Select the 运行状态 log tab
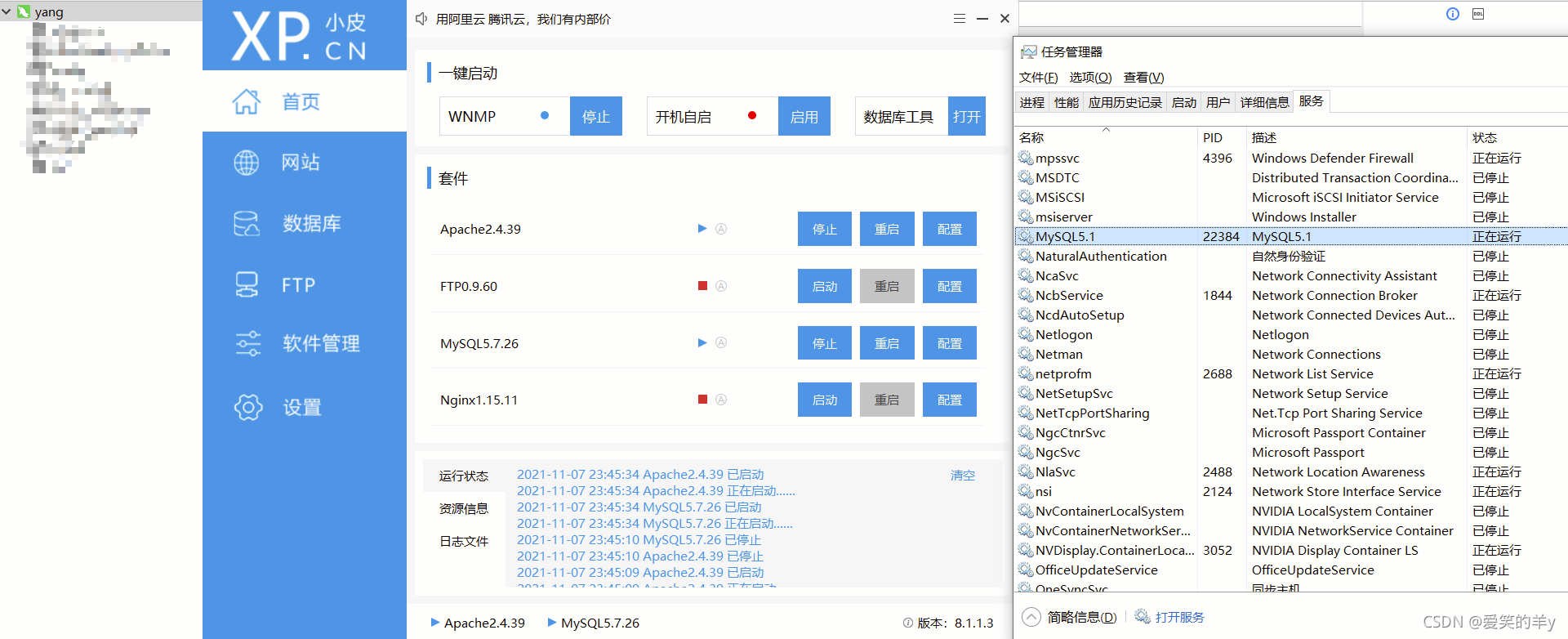Screen dimensions: 1568x639 tap(464, 476)
